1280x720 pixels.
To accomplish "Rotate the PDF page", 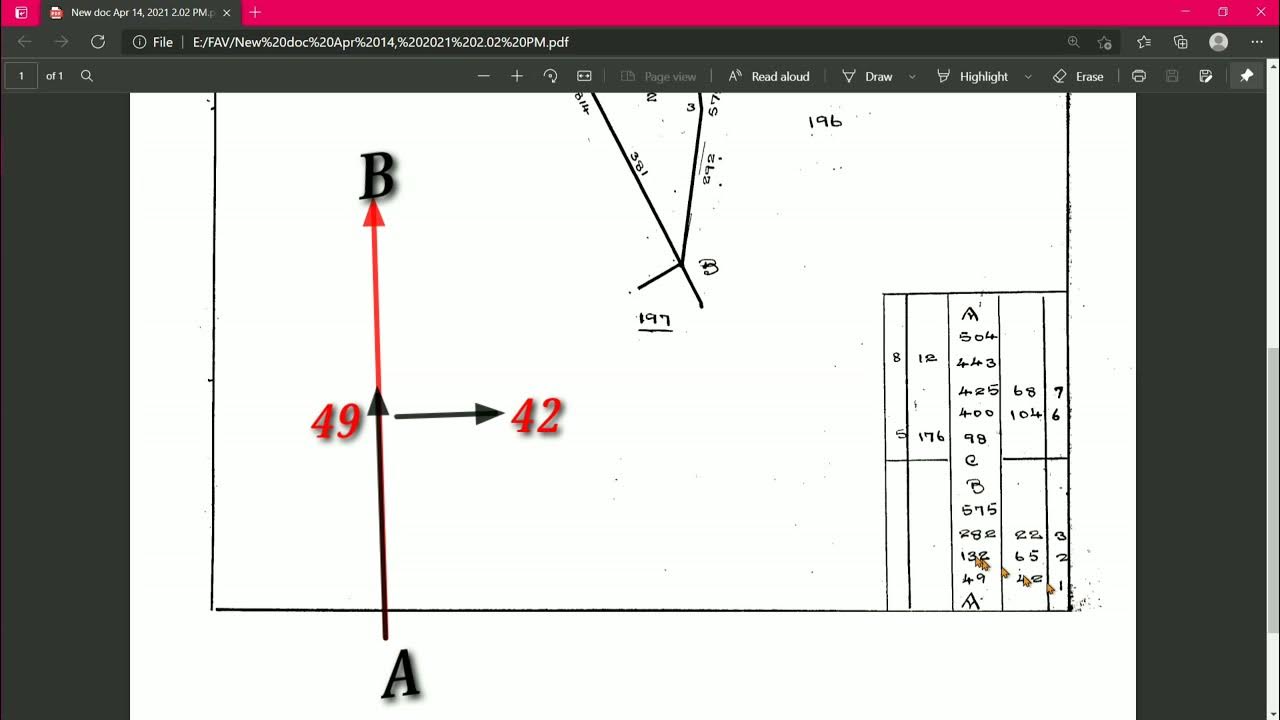I will click(550, 76).
